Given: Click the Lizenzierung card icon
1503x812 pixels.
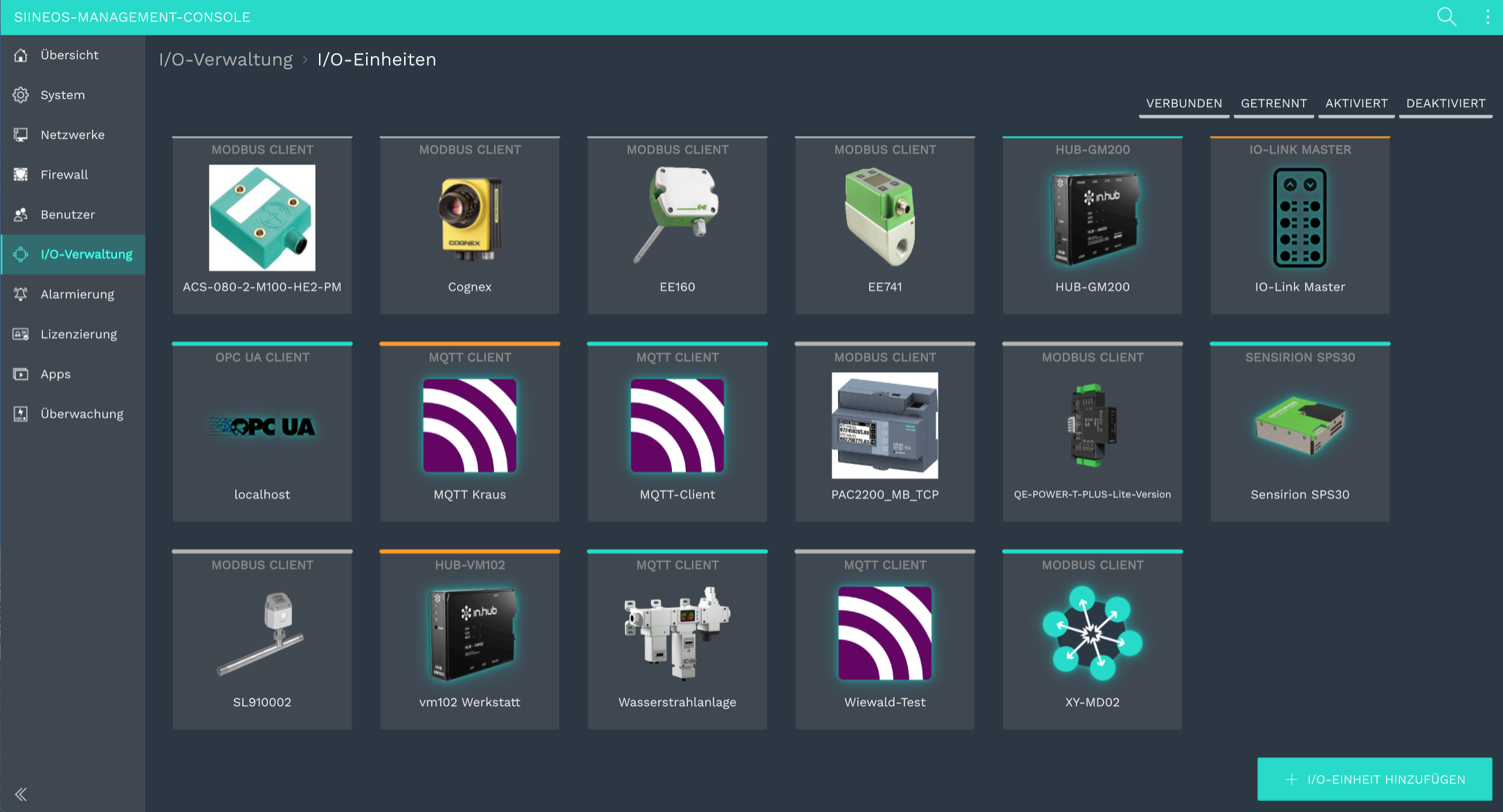Looking at the screenshot, I should click(21, 334).
